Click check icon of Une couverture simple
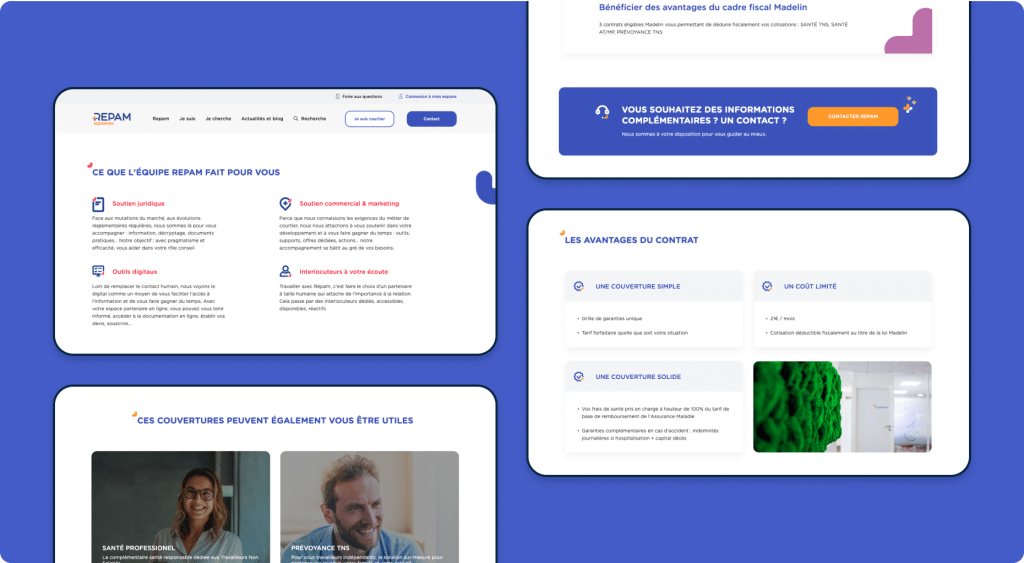This screenshot has width=1024, height=563. point(579,286)
